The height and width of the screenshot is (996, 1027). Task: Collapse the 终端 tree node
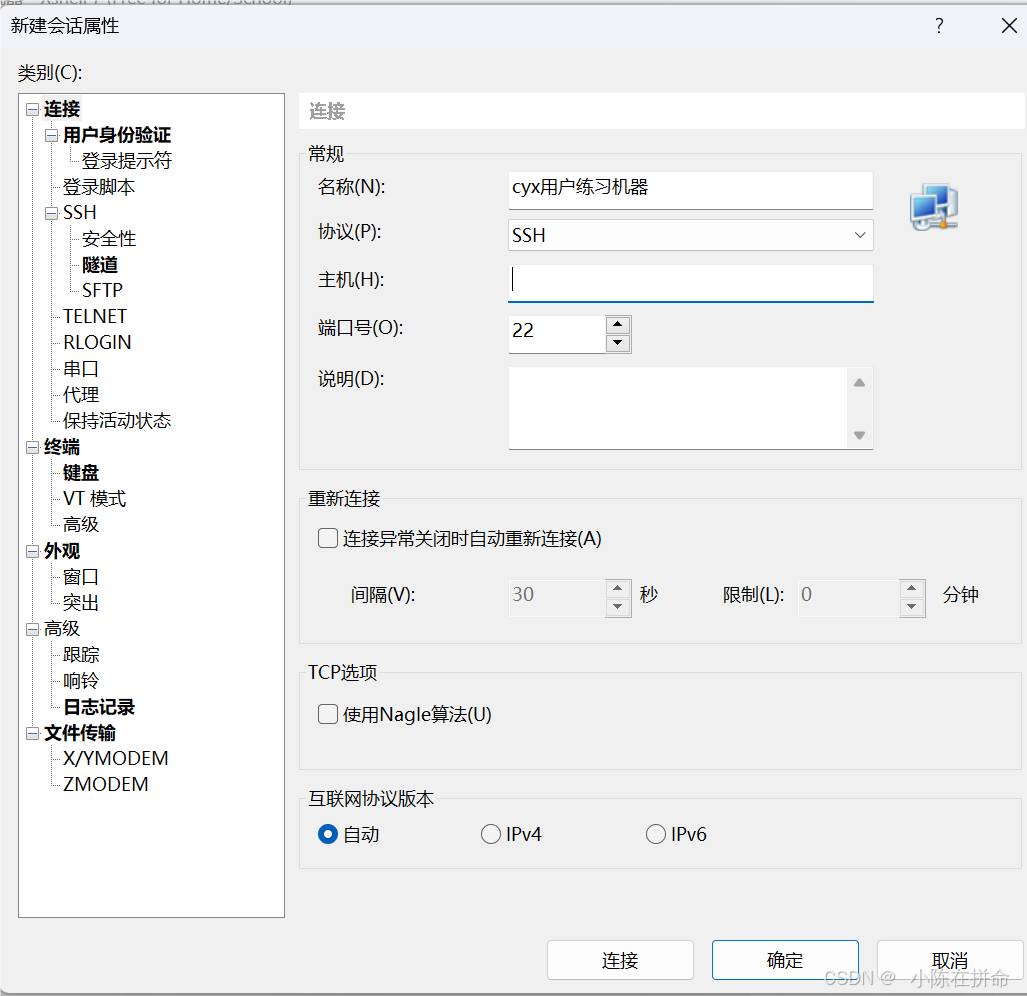pyautogui.click(x=32, y=447)
